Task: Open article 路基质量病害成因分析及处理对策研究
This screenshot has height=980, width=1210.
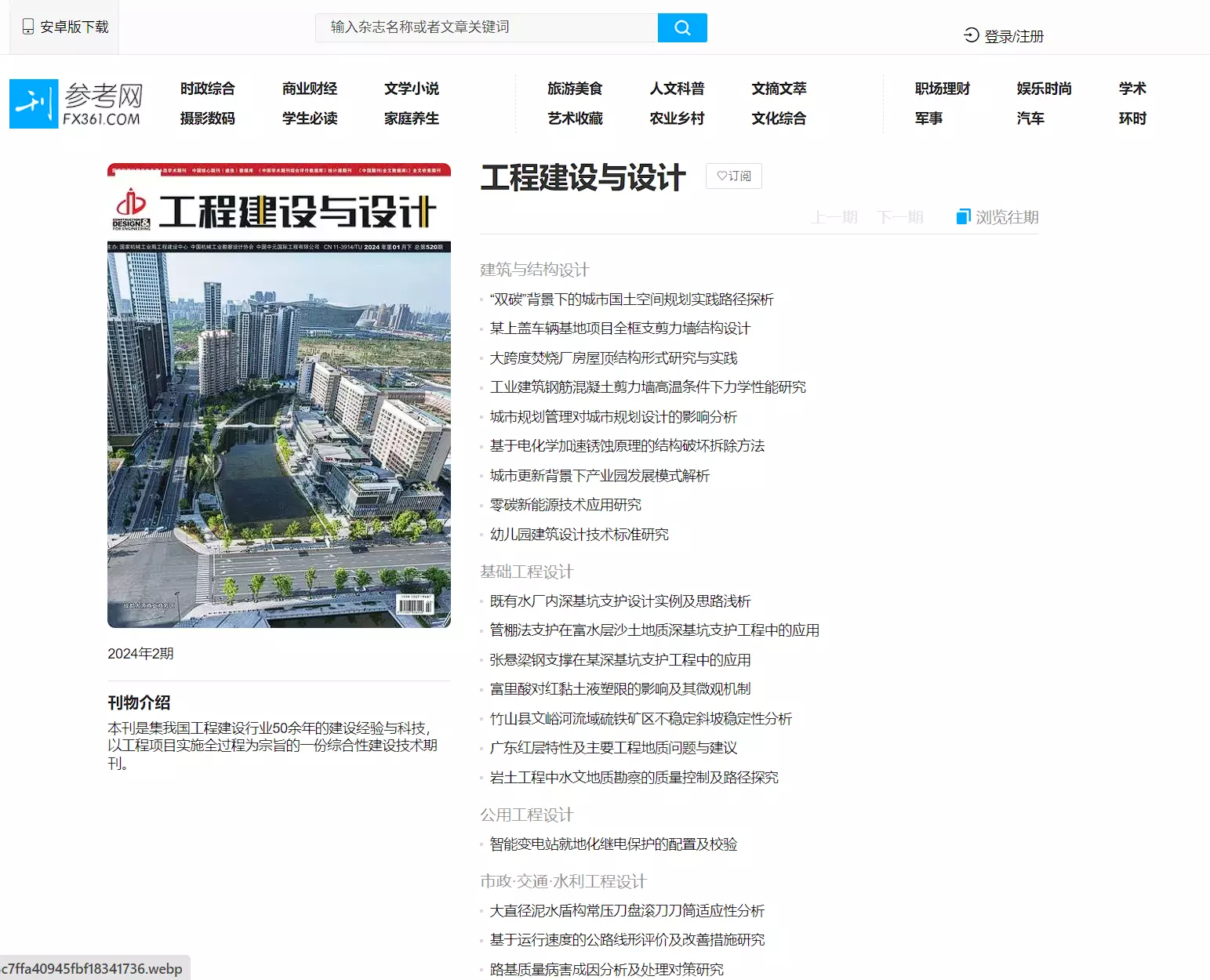Action: pyautogui.click(x=606, y=970)
